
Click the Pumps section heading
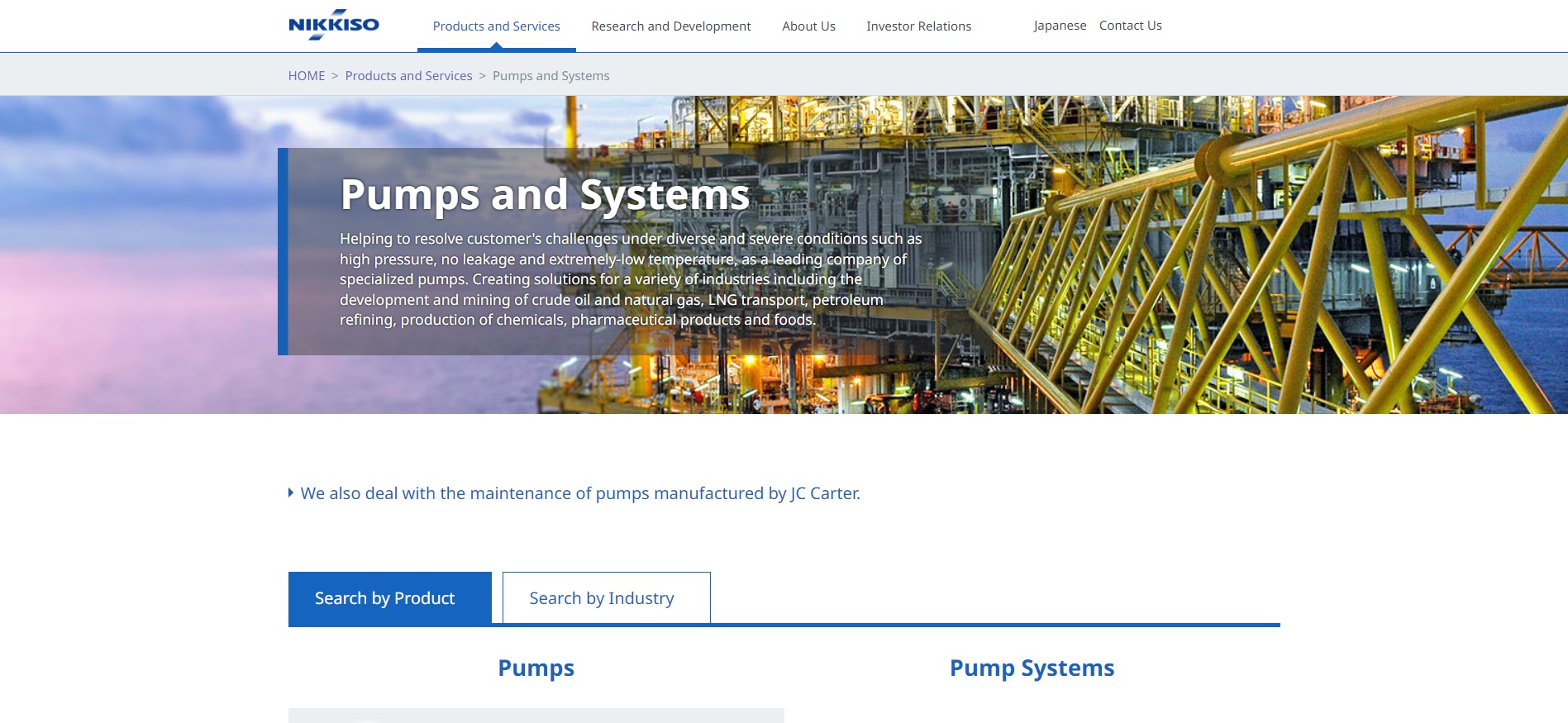click(536, 668)
